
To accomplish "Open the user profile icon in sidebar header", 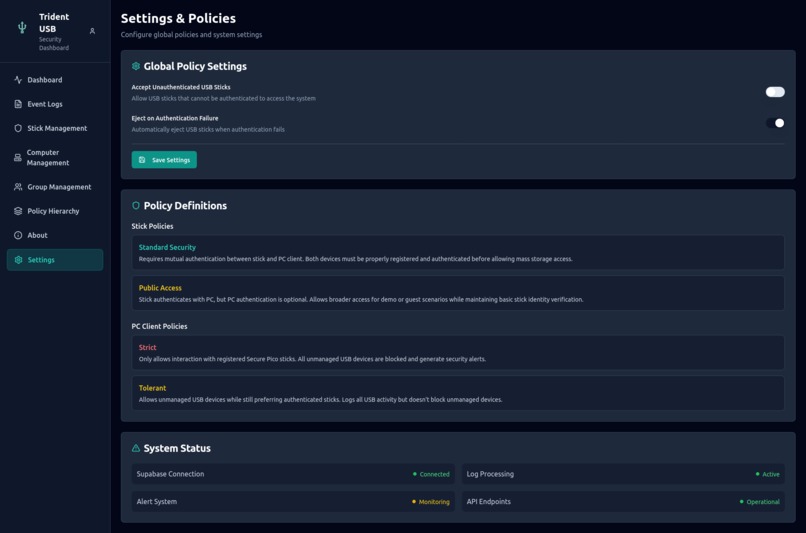I will (92, 31).
